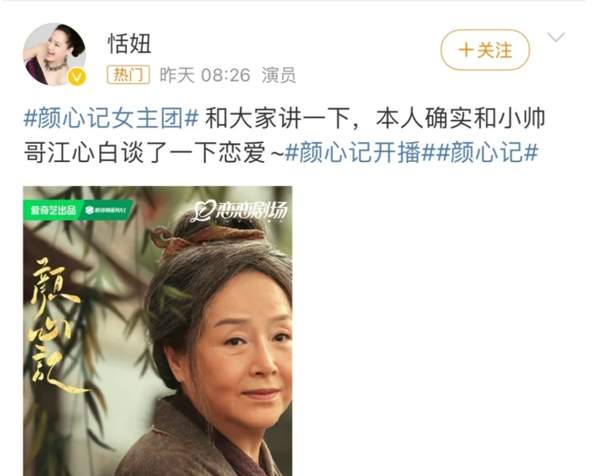Click the 恋恋剧场 heart logo on poster
The image size is (600, 476).
240,210
